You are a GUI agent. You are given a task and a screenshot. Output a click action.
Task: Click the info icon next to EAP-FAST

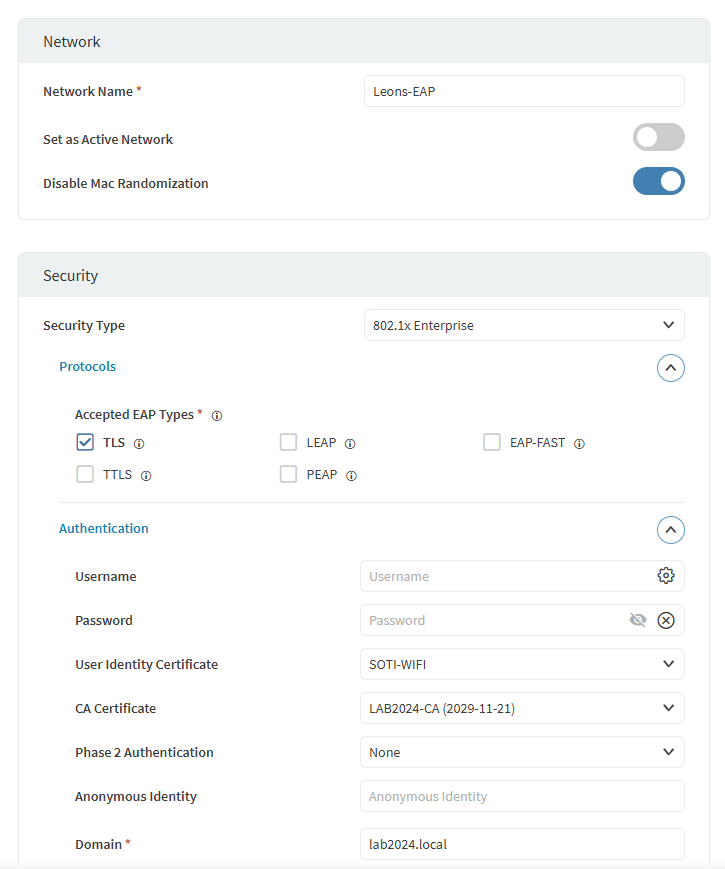click(579, 443)
